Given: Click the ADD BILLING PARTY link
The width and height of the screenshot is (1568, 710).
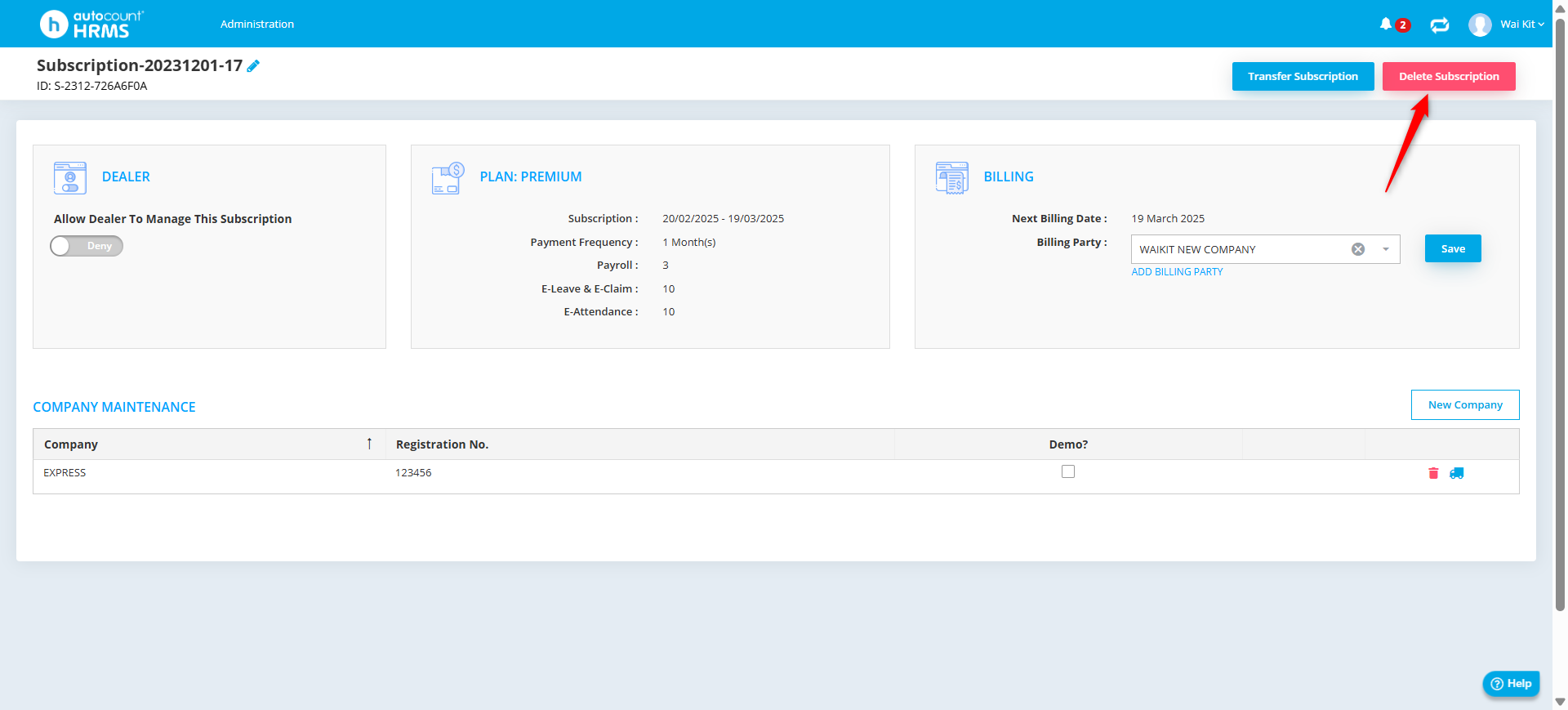Looking at the screenshot, I should click(1177, 272).
